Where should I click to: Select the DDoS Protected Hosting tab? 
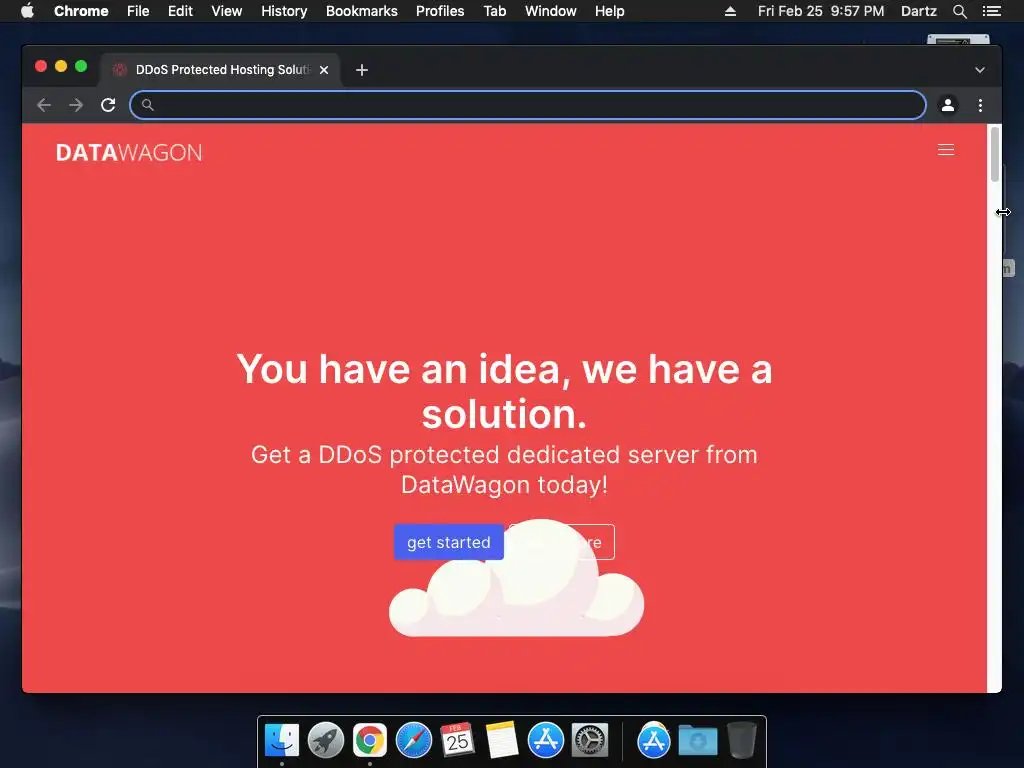220,70
